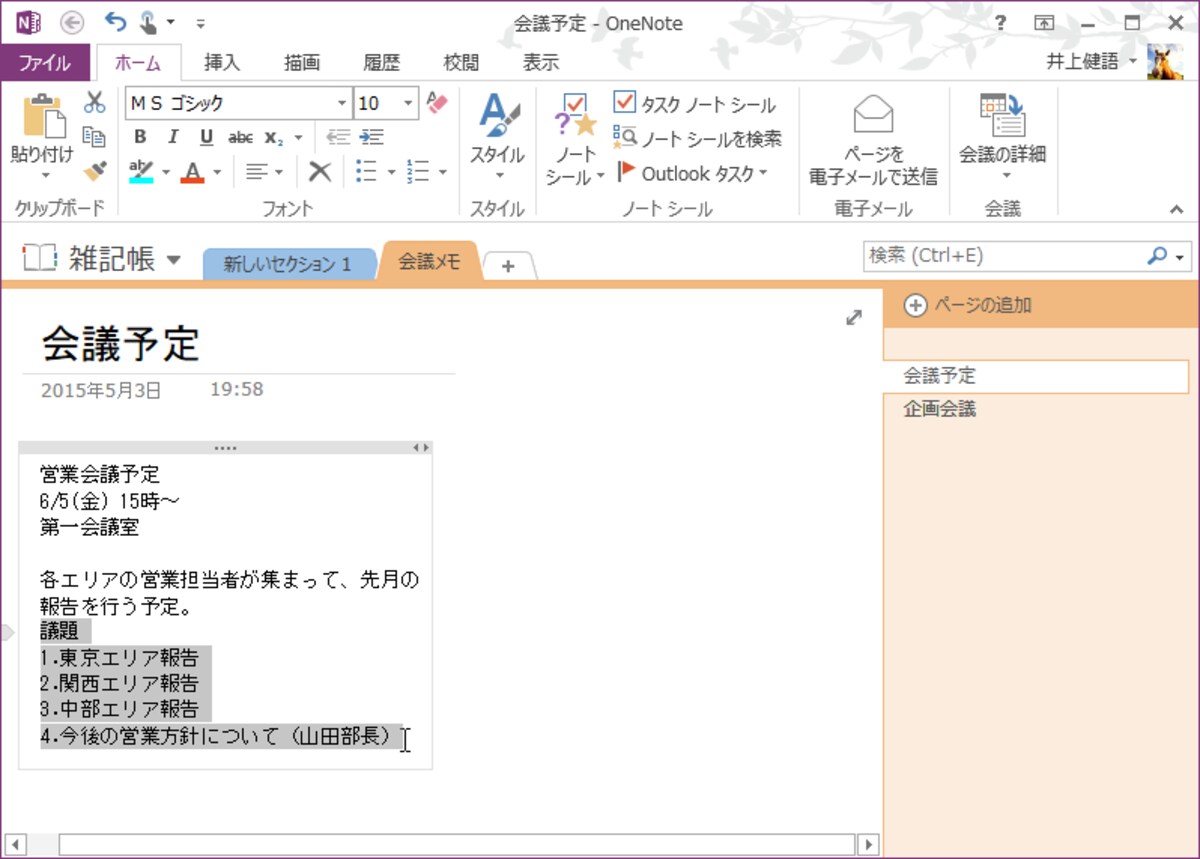This screenshot has width=1200, height=859.
Task: Open the スタイル styles gallery
Action: coord(497,138)
